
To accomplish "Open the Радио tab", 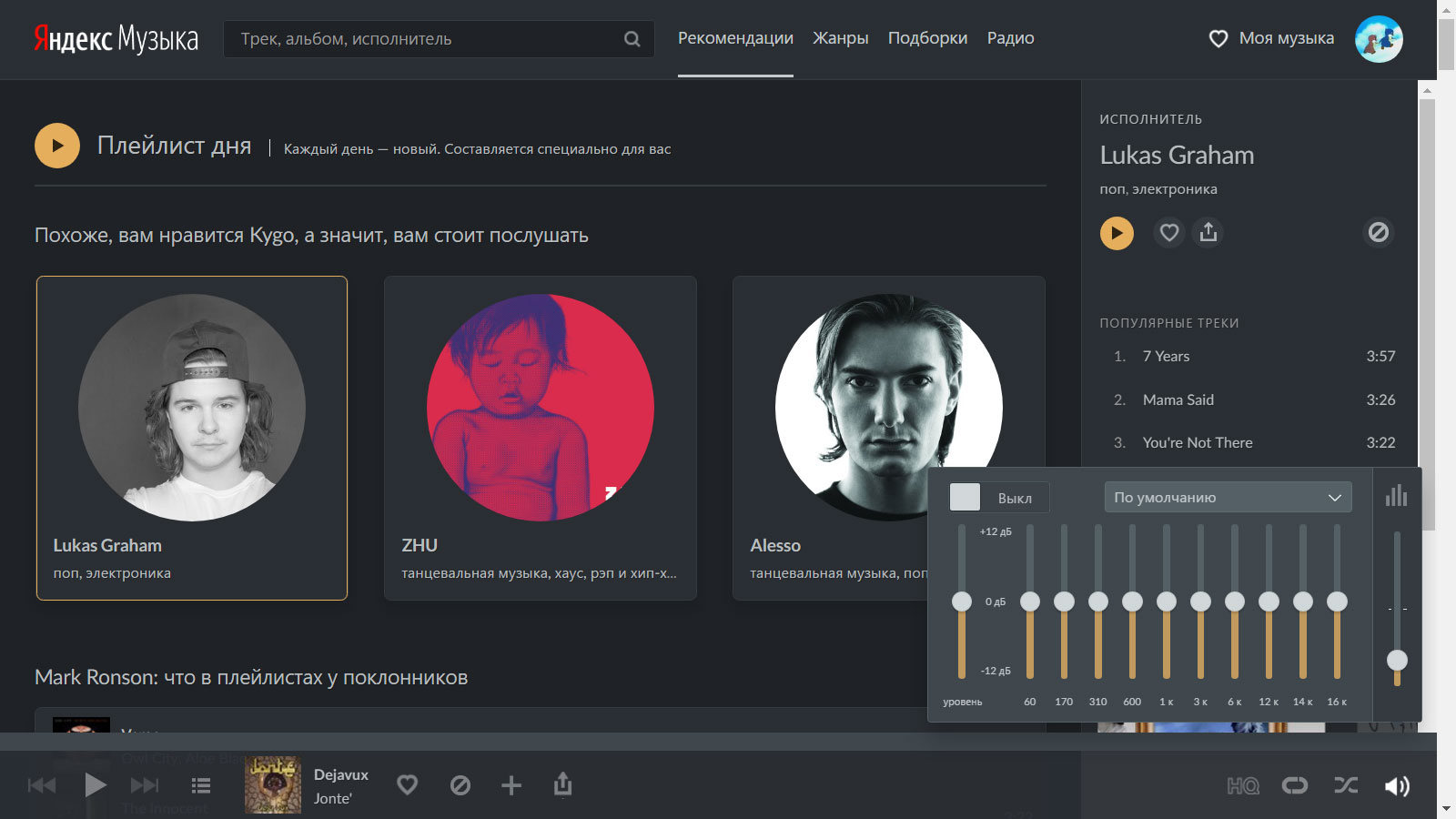I will 1010,38.
